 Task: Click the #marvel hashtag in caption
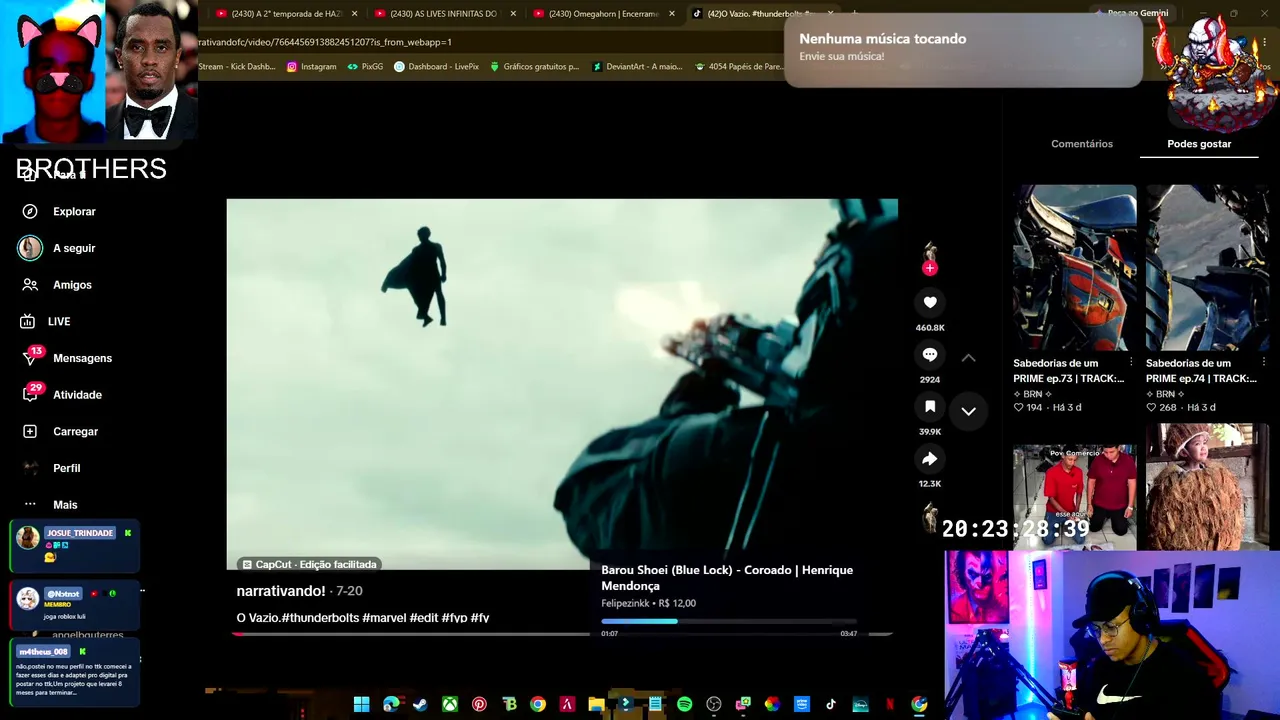[384, 618]
